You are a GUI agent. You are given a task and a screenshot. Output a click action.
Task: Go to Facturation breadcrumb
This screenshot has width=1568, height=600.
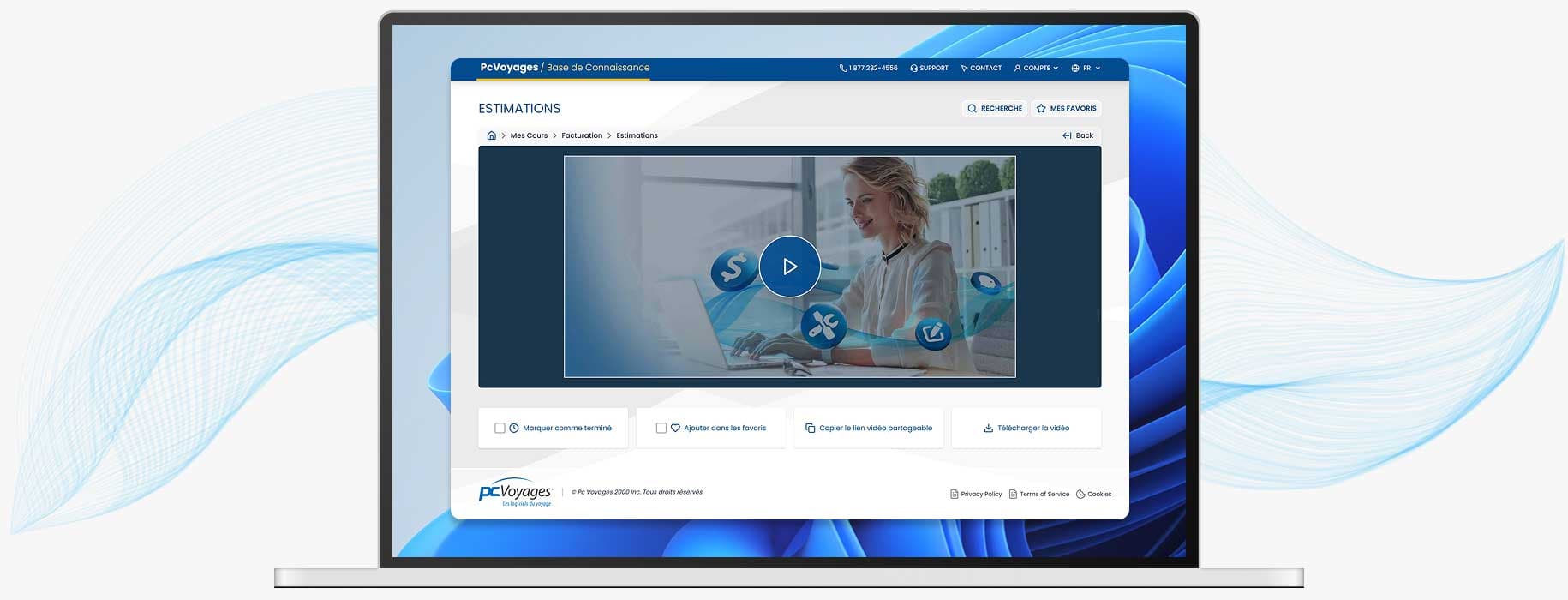[582, 135]
